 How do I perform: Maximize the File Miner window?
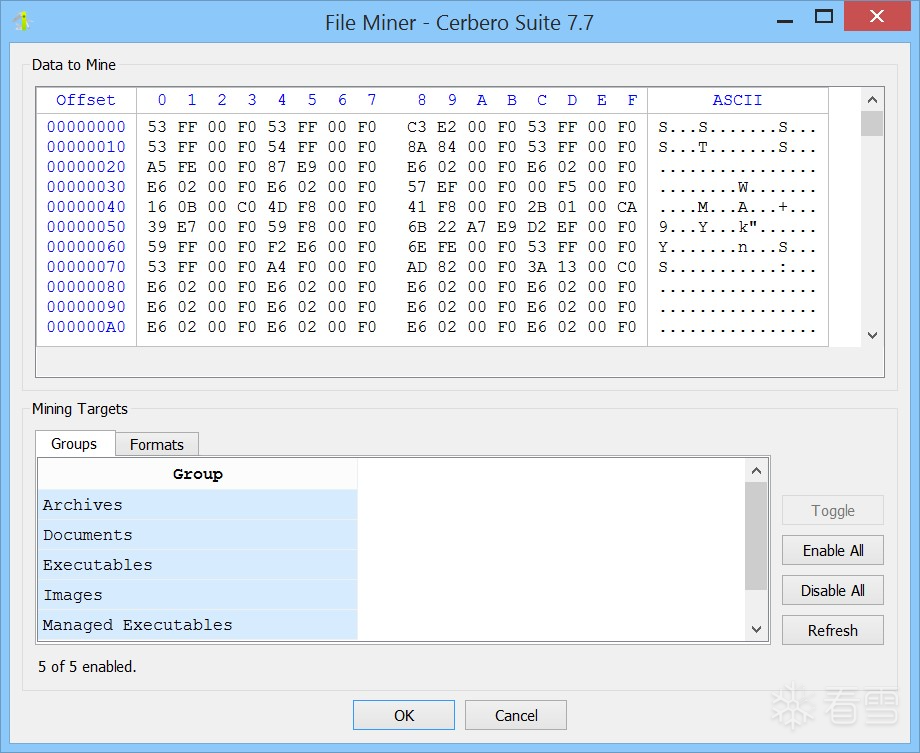tap(824, 17)
